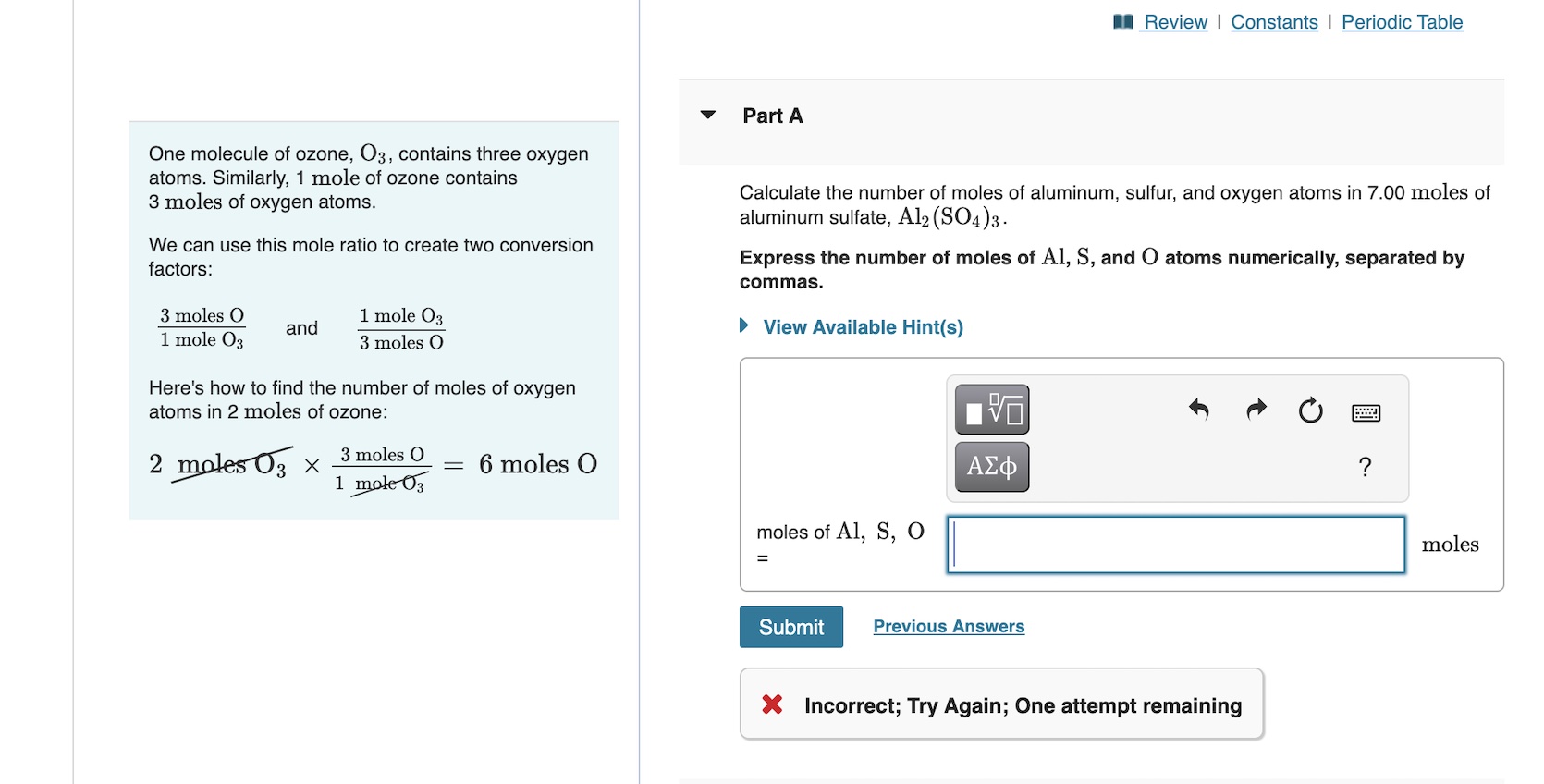Collapse the Part A section triangle
The image size is (1544, 784).
pos(706,115)
